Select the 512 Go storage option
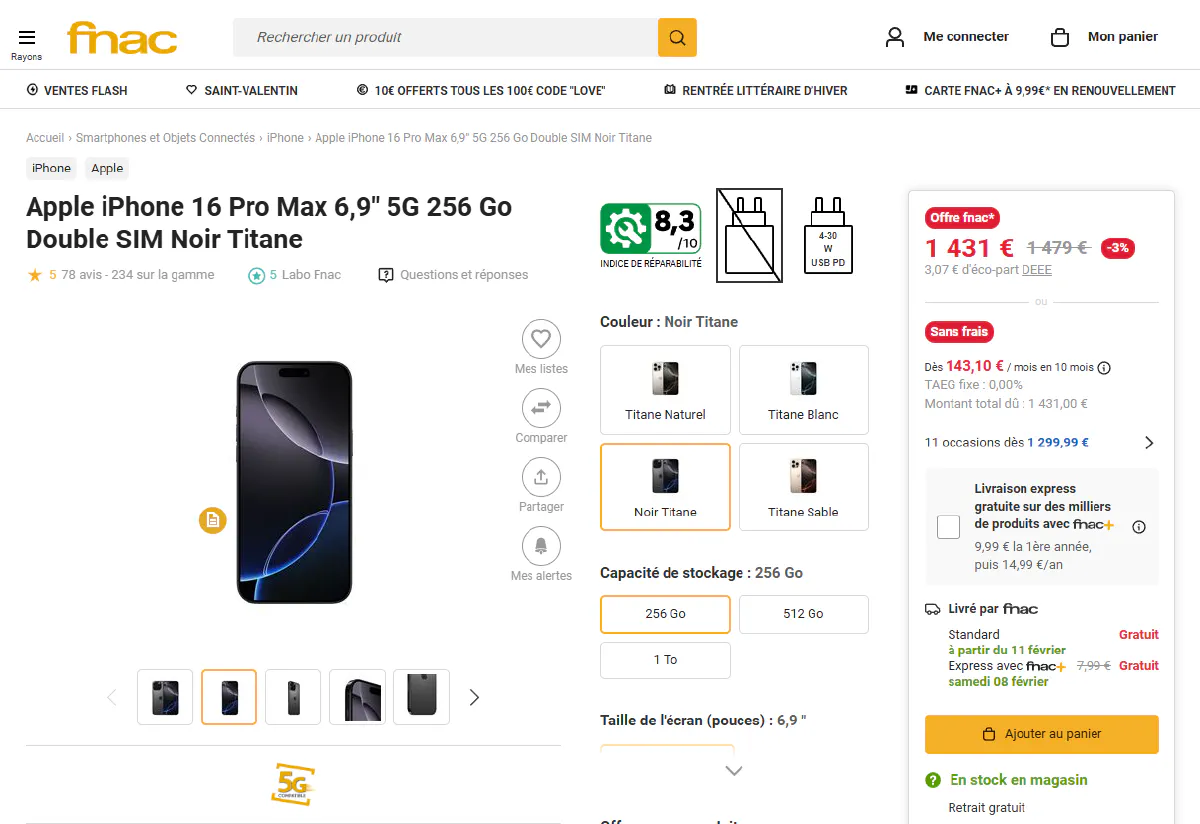Screen dimensions: 1200x824 [x=803, y=614]
